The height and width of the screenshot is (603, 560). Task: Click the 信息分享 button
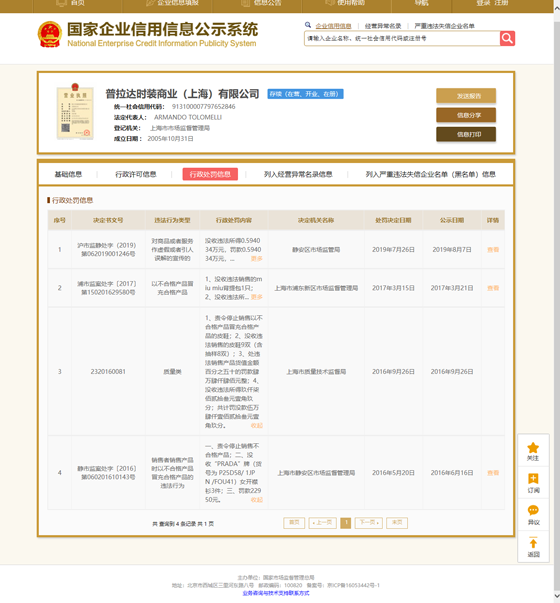(x=466, y=115)
